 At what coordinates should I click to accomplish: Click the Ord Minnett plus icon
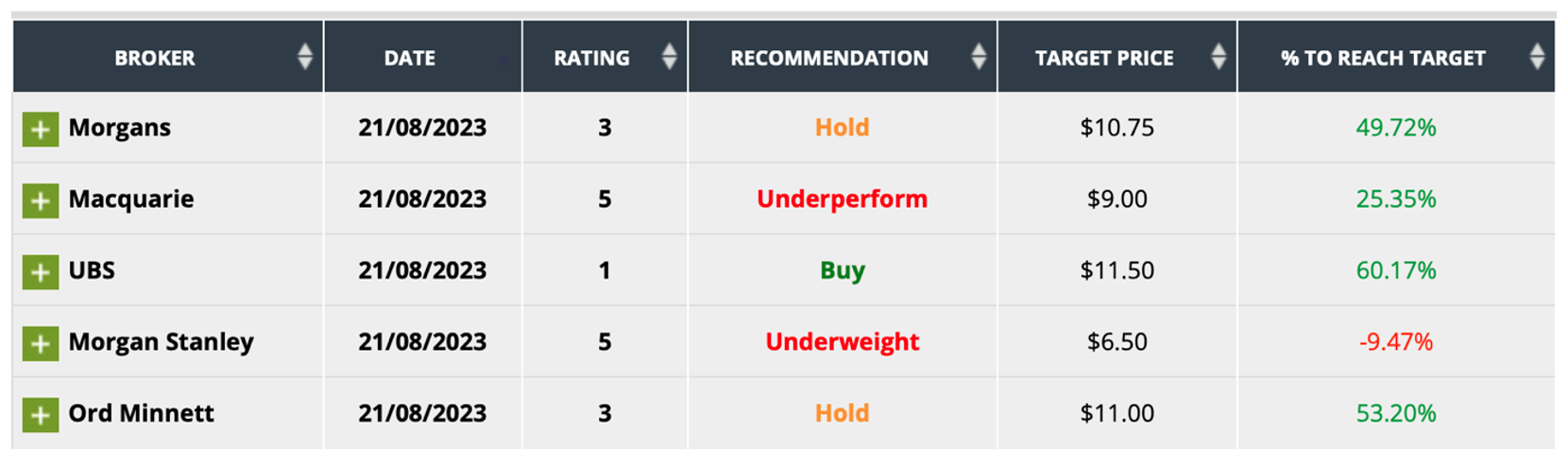[41, 415]
